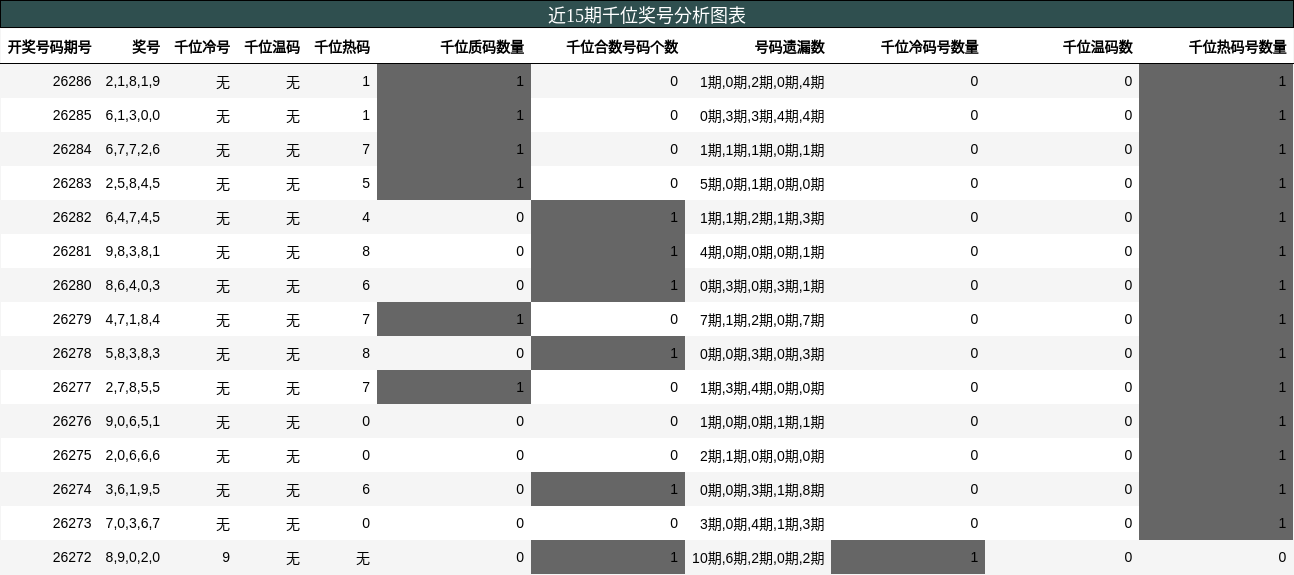Click omission cell 1期,3期,4期,0期,0期
This screenshot has height=575, width=1294.
click(762, 388)
